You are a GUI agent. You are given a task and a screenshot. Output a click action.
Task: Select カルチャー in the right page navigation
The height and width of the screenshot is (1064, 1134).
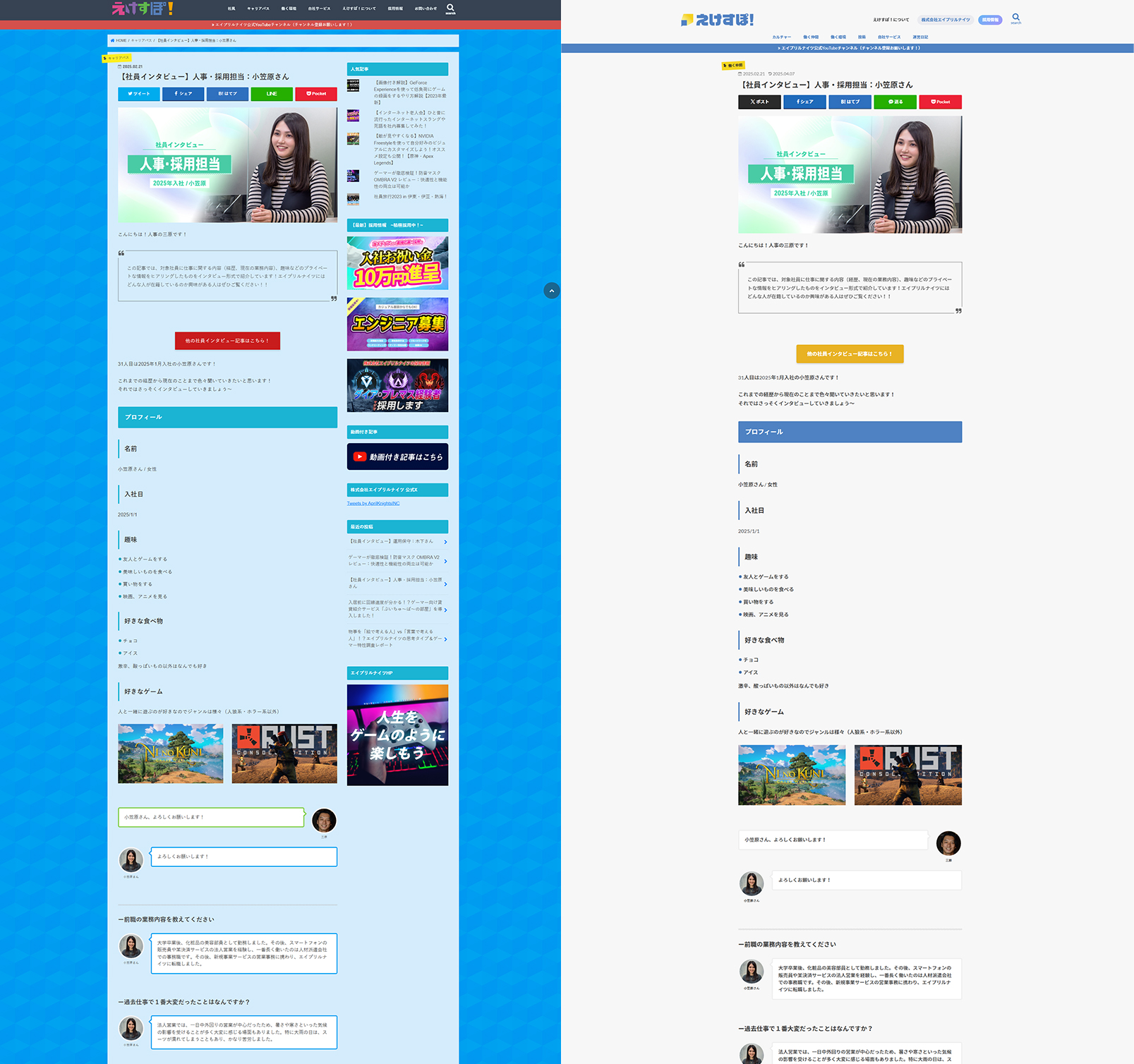click(781, 37)
